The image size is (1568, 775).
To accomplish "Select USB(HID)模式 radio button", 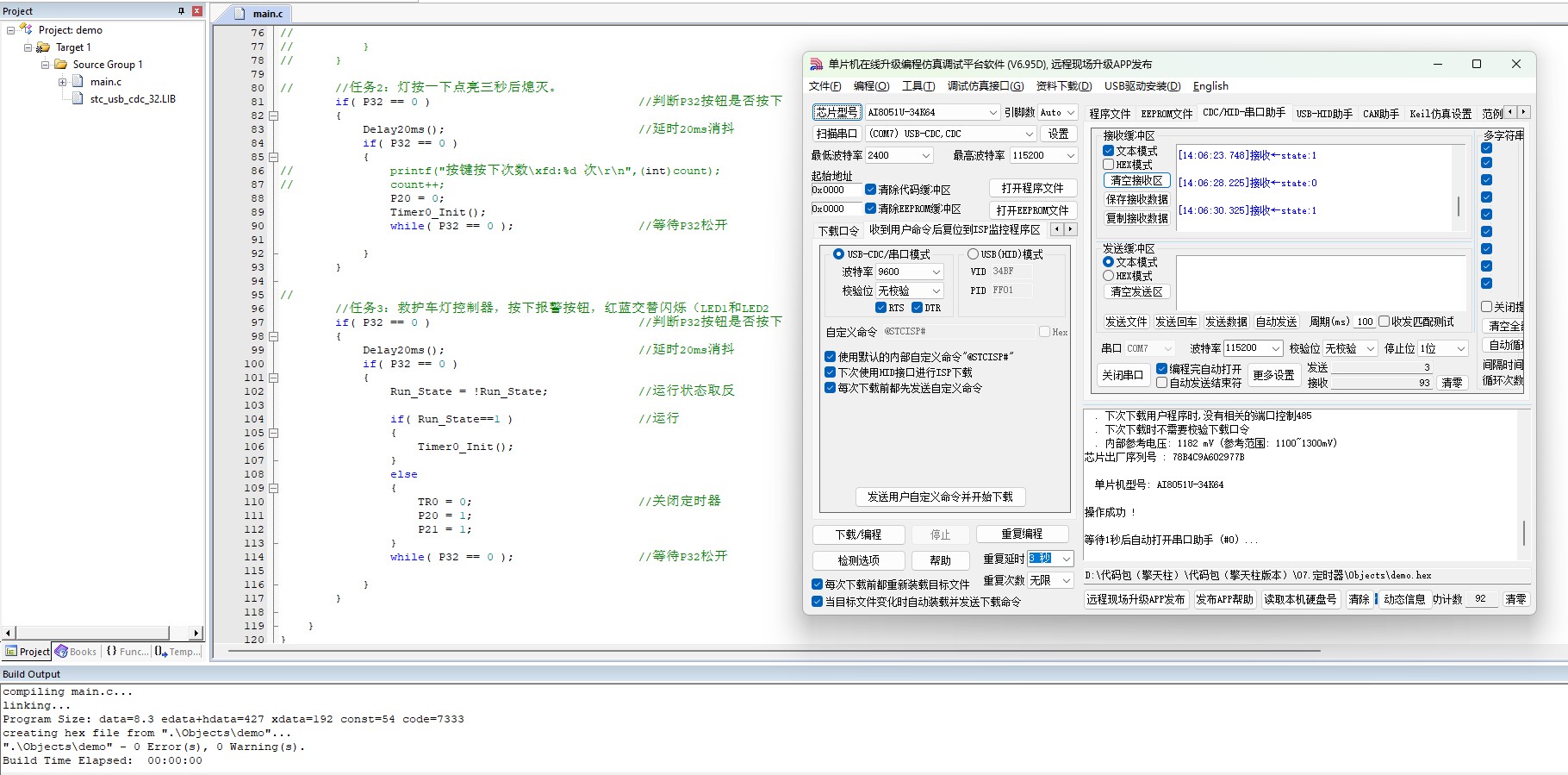I will point(973,254).
